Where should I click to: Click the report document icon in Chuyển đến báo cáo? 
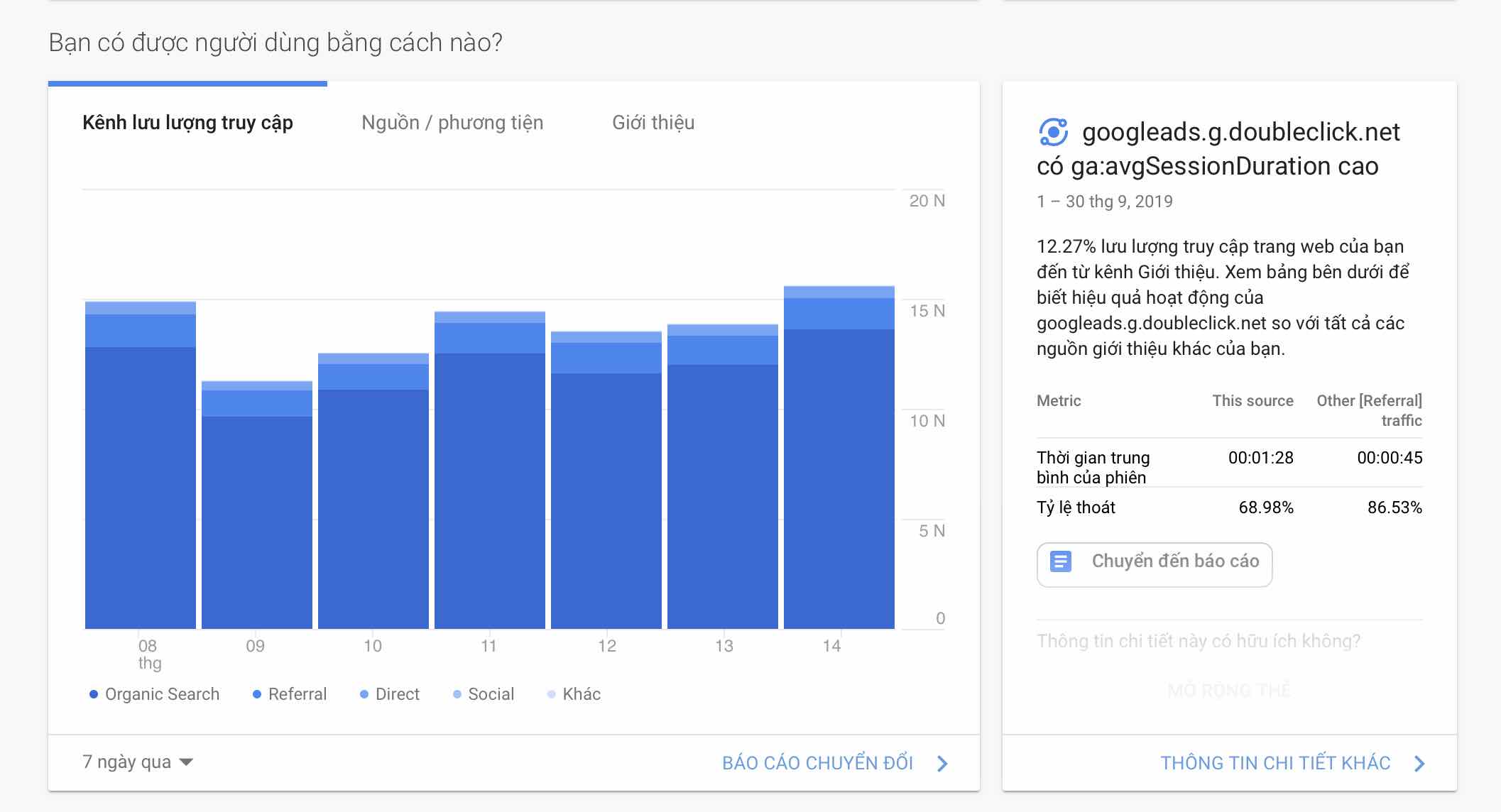tap(1060, 561)
